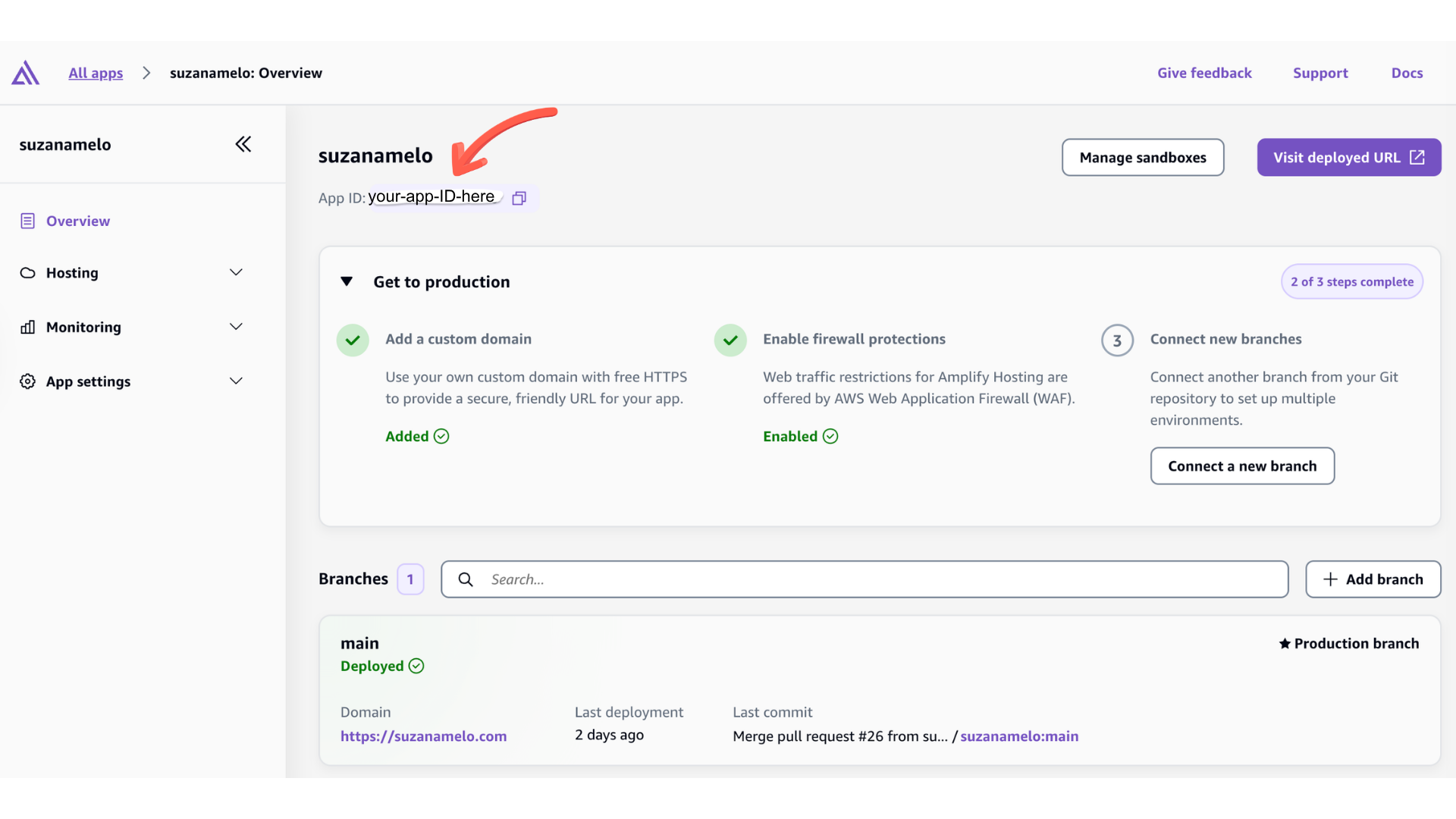
Task: Click the step 3 circle icon
Action: (x=1117, y=340)
